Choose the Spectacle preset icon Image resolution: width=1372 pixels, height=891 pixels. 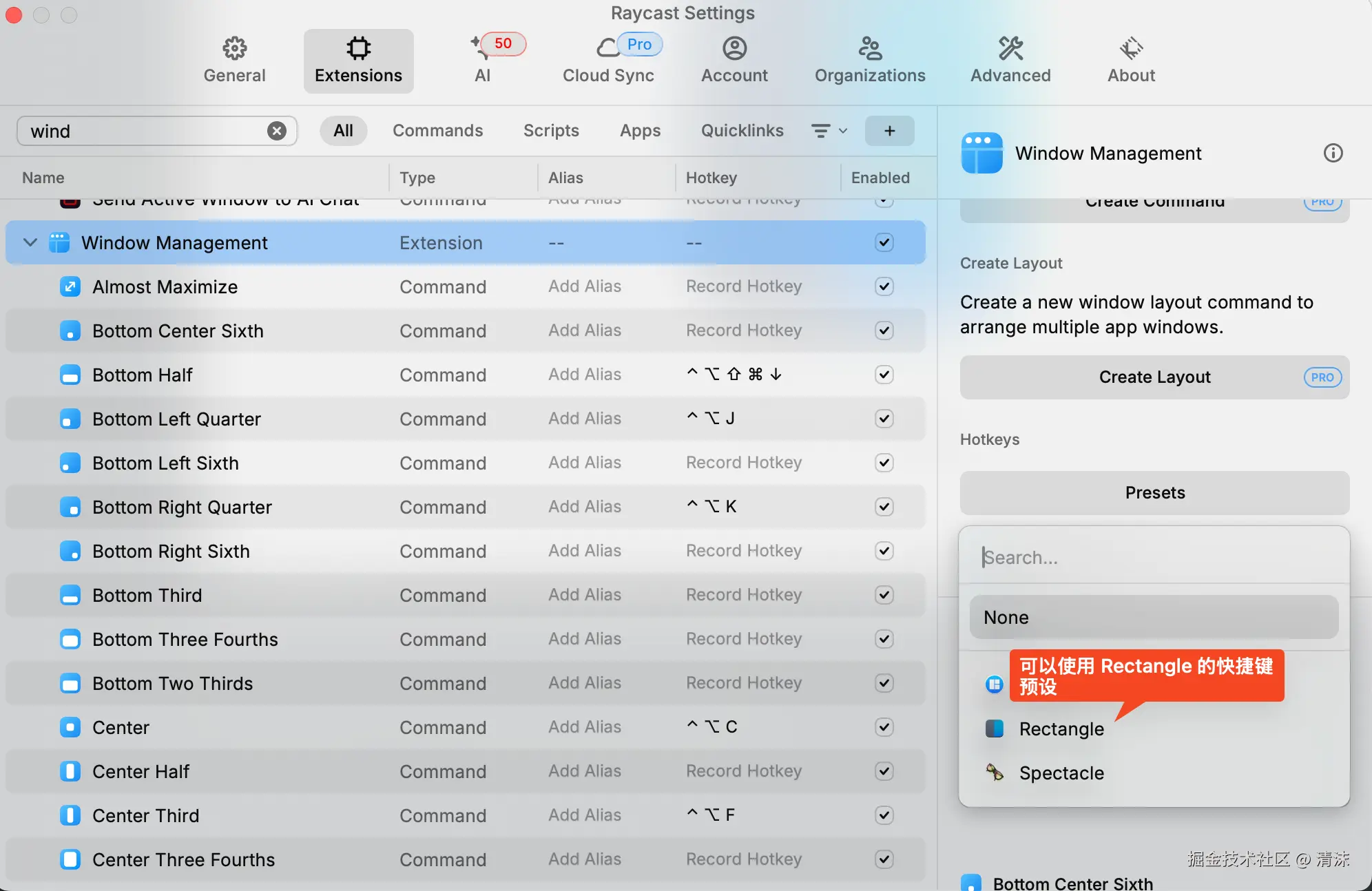995,773
